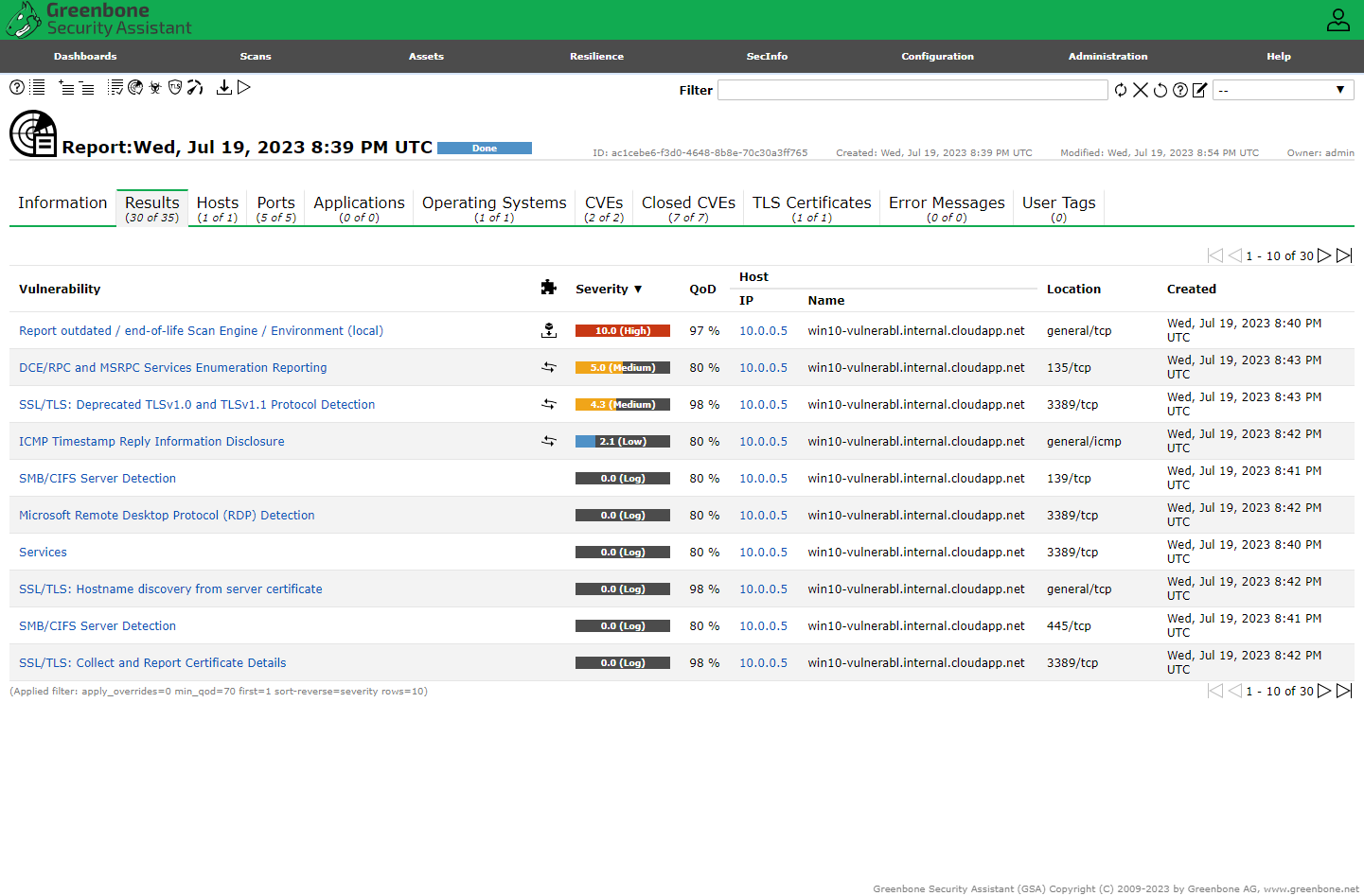Open the Configuration menu
The width and height of the screenshot is (1364, 896).
click(x=937, y=56)
